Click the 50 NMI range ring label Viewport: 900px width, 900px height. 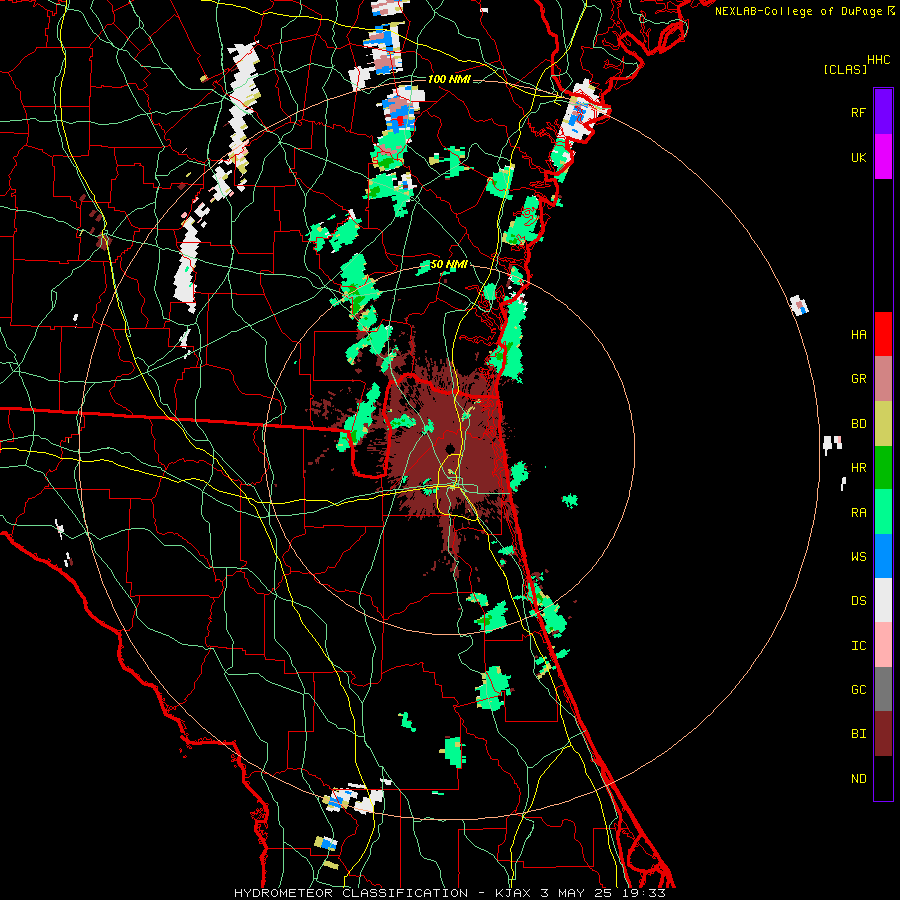(x=449, y=265)
